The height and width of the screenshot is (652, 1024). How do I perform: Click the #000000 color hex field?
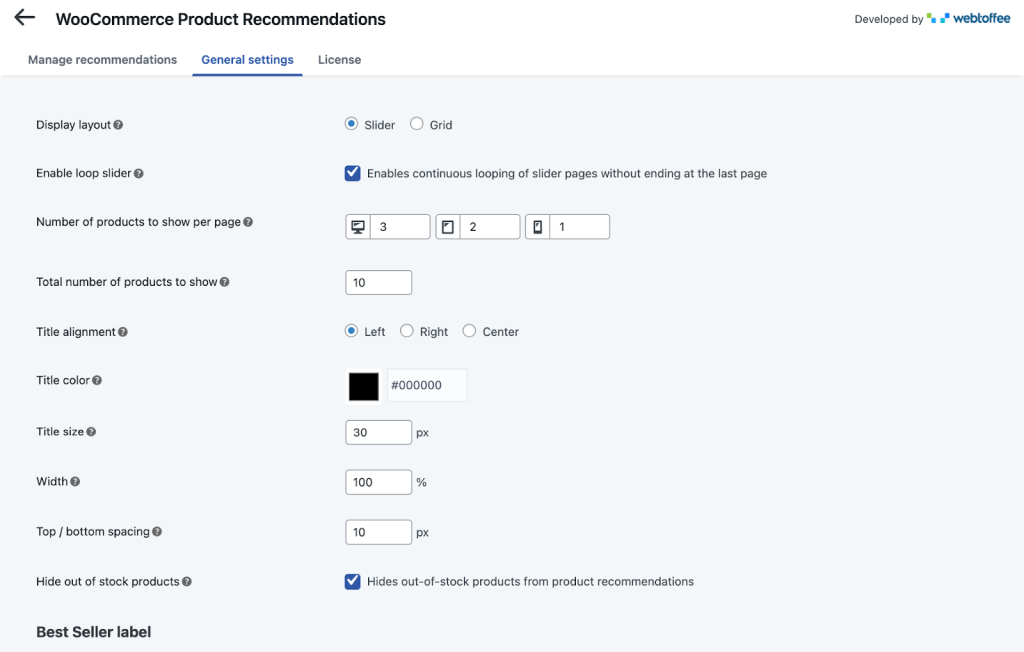pos(427,385)
